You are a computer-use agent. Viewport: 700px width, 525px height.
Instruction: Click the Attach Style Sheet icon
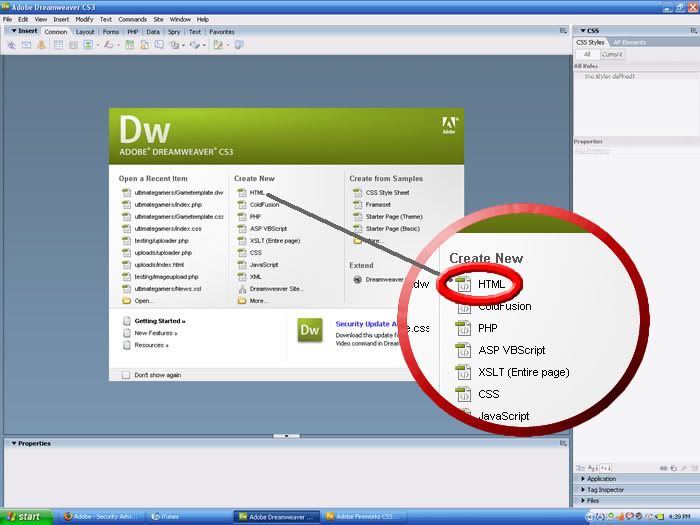pos(663,468)
